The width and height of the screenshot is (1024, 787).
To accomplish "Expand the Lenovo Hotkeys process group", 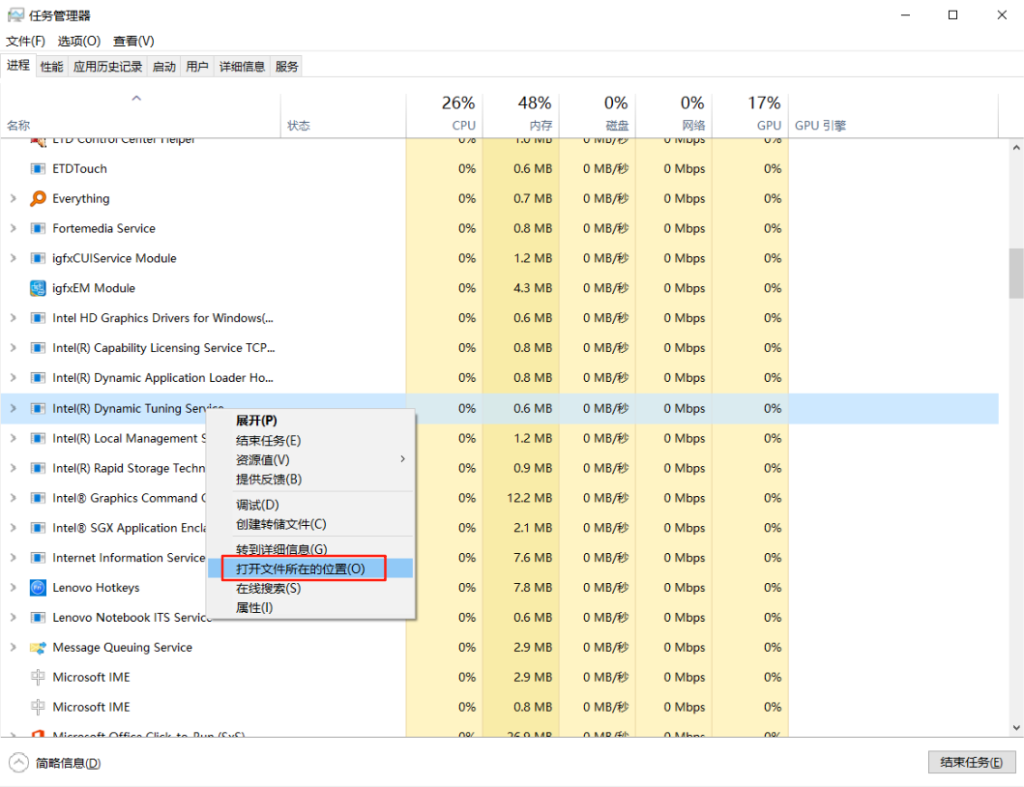I will (13, 588).
